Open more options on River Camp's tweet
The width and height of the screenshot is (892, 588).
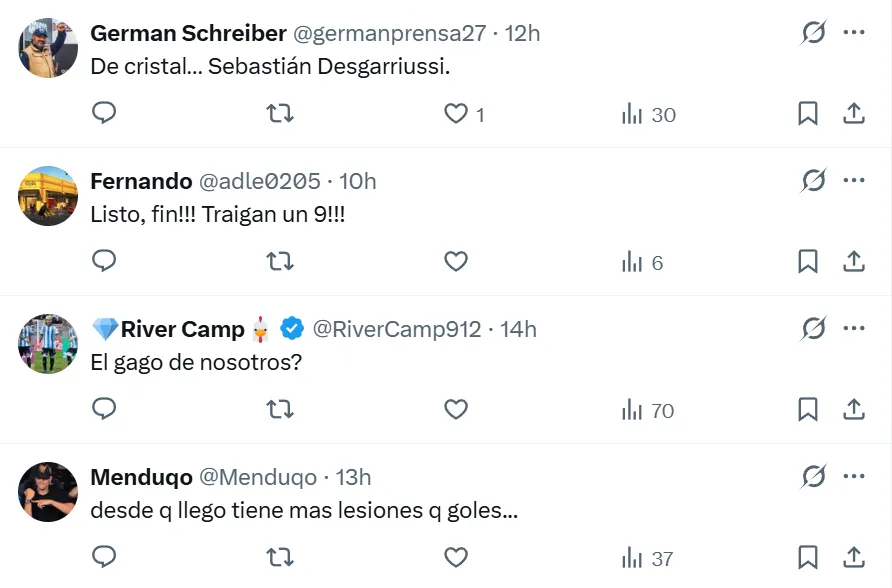coord(853,329)
